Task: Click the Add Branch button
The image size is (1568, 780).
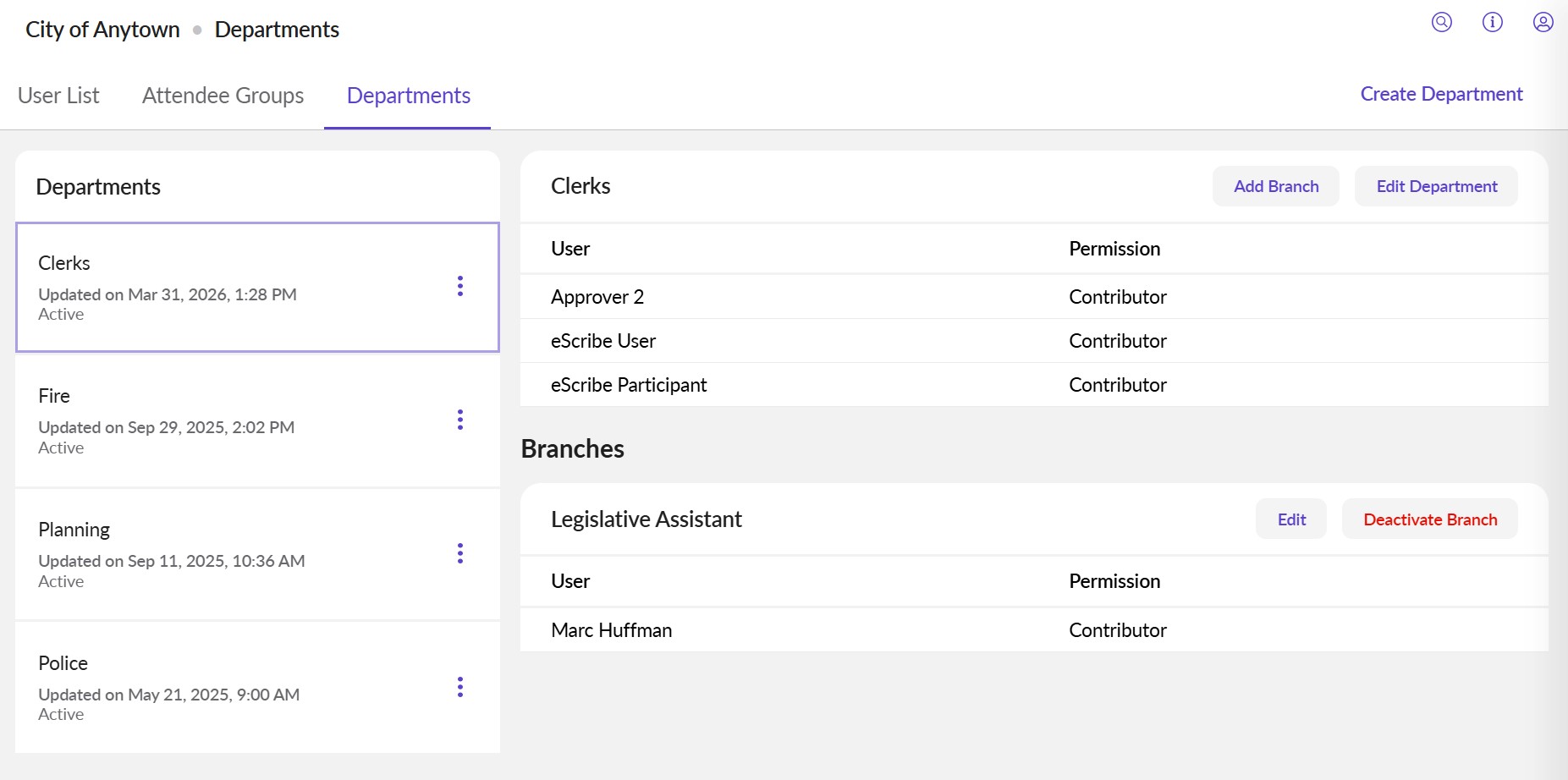Action: 1275,186
